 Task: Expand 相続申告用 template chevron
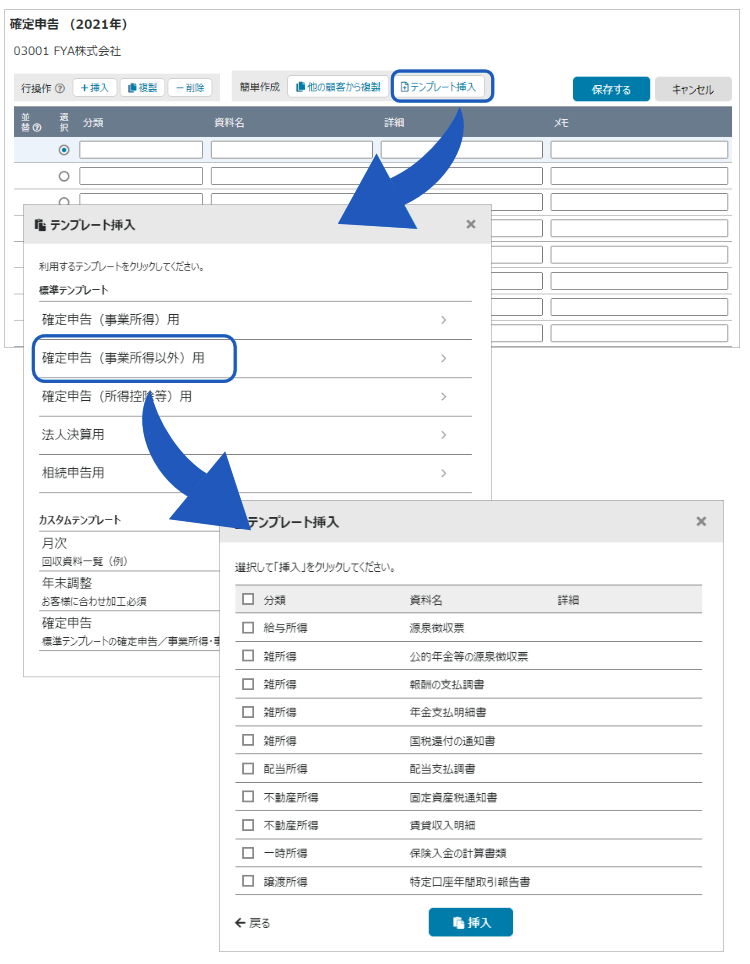click(443, 473)
